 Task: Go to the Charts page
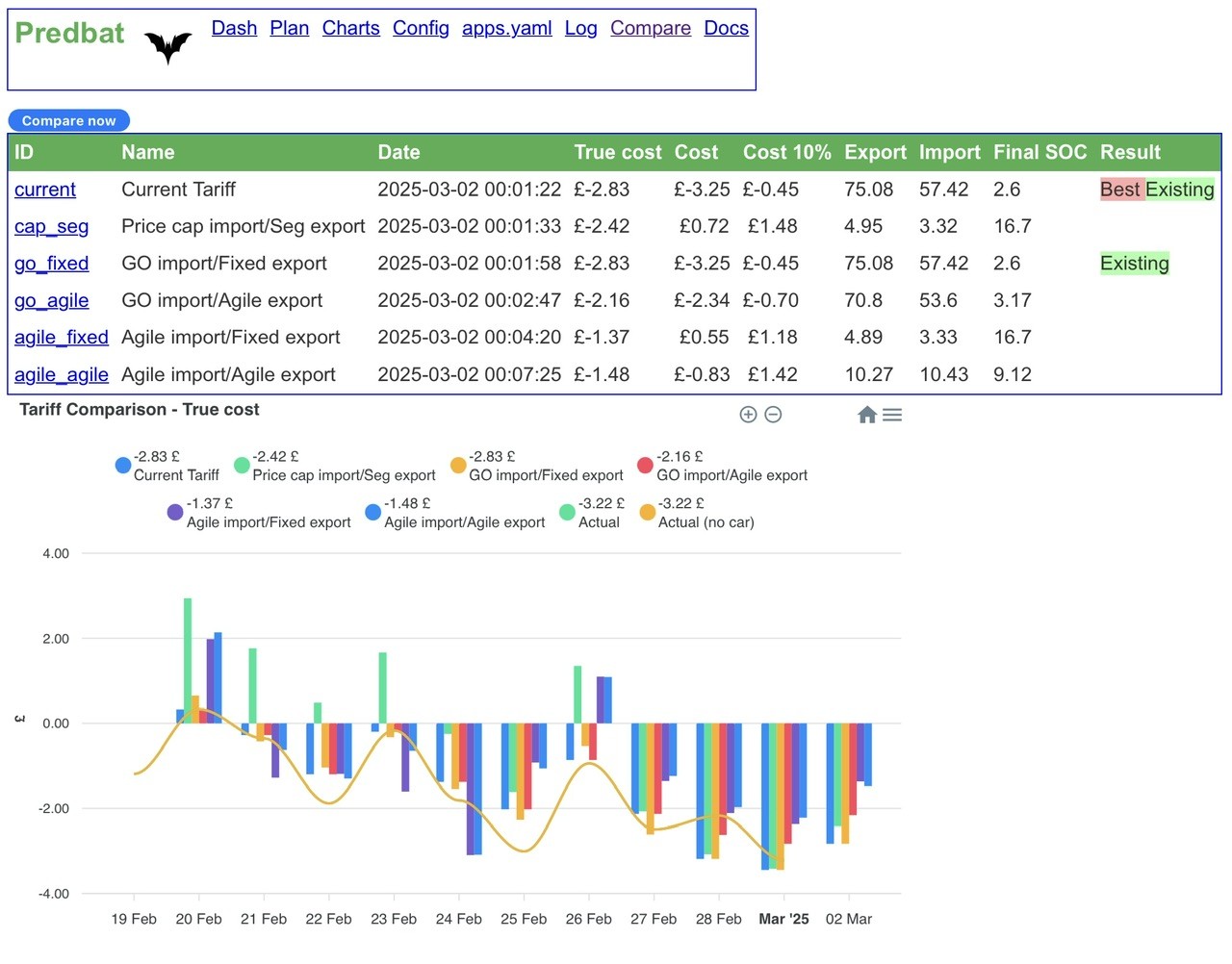click(351, 29)
